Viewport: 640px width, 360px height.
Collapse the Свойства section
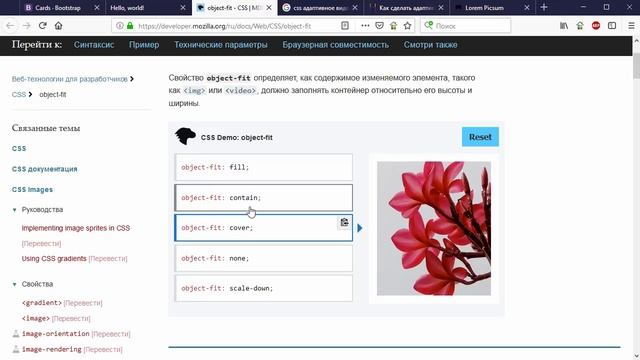(15, 284)
